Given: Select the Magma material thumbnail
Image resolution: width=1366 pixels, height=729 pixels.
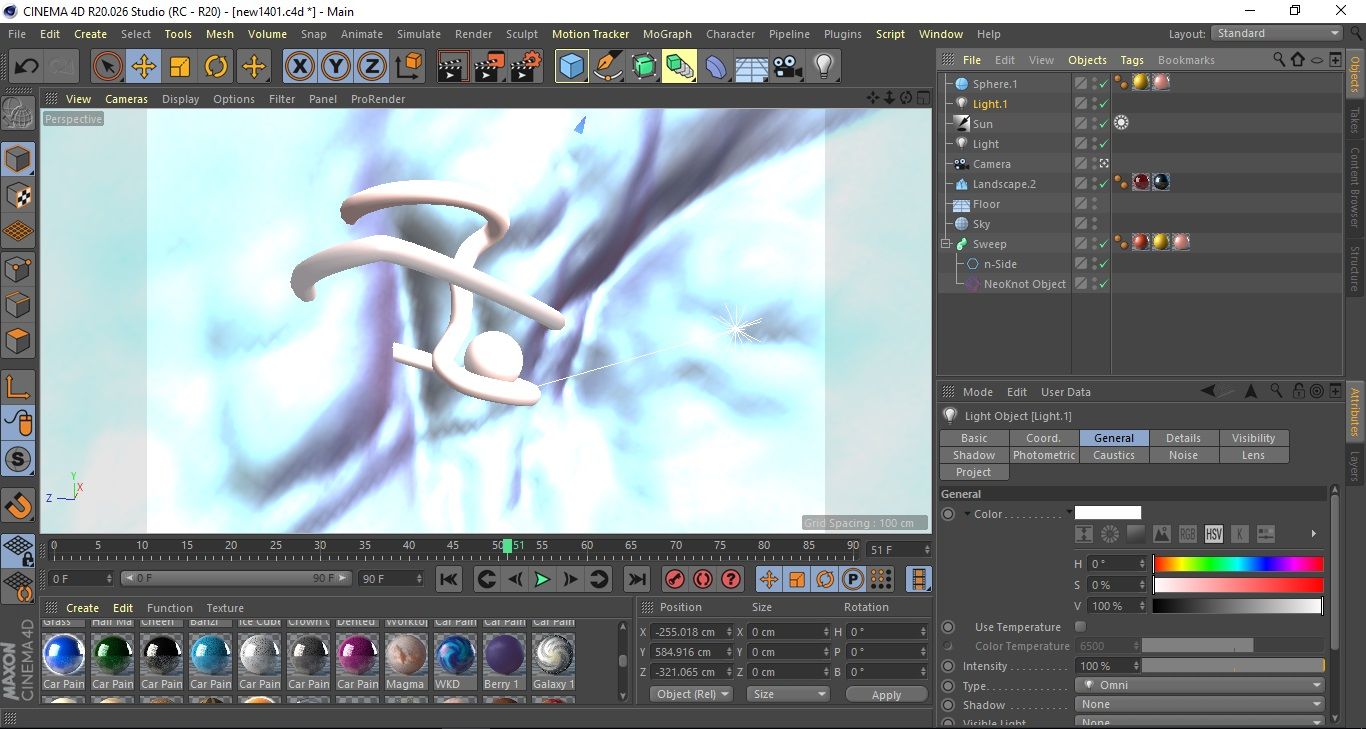Looking at the screenshot, I should (x=405, y=654).
